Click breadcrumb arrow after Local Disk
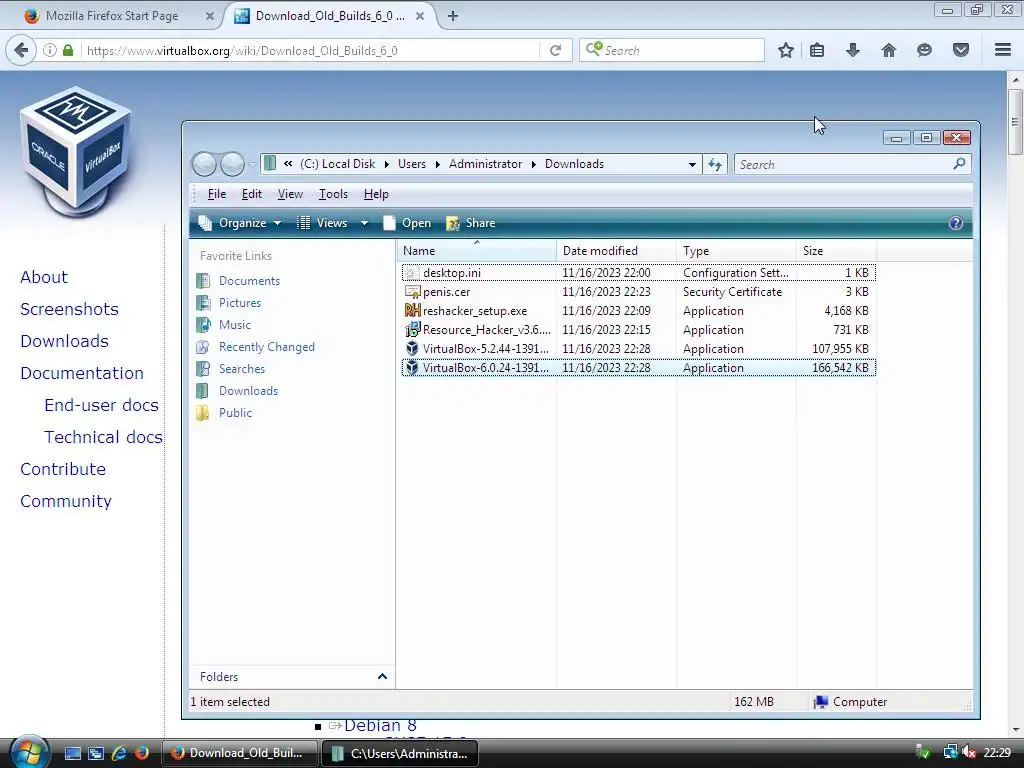Image resolution: width=1024 pixels, height=768 pixels. pos(387,165)
